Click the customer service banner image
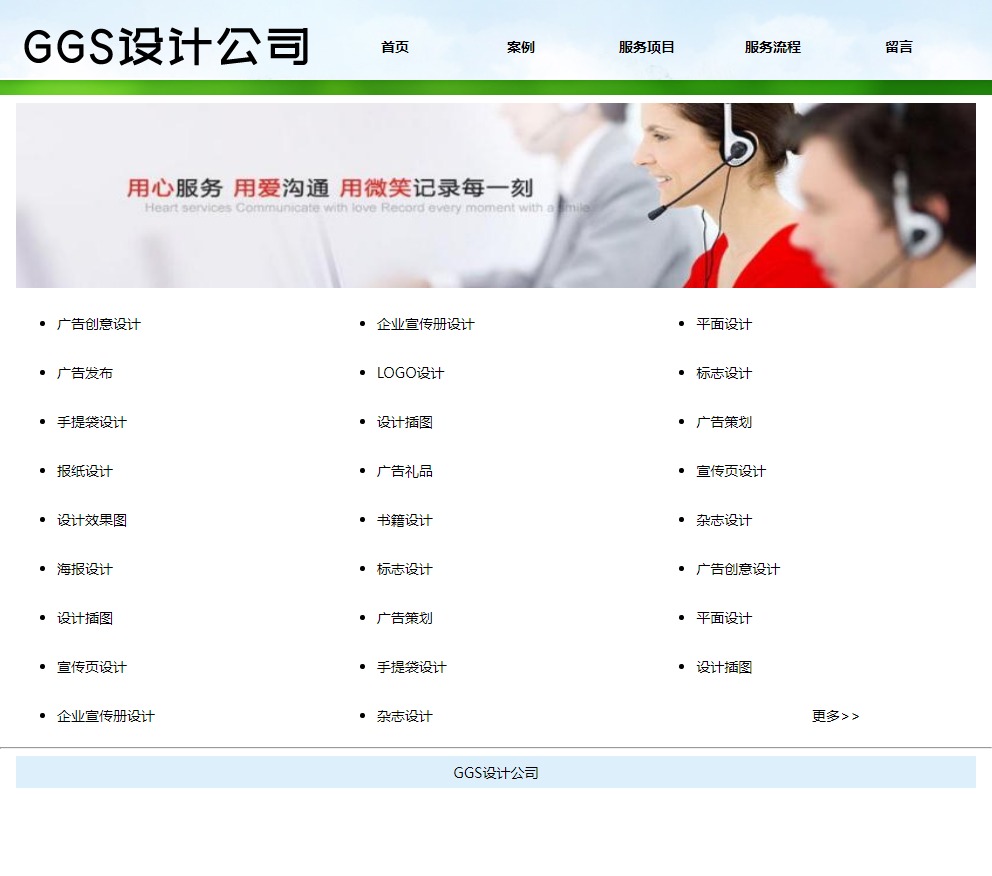This screenshot has height=876, width=992. pyautogui.click(x=496, y=195)
